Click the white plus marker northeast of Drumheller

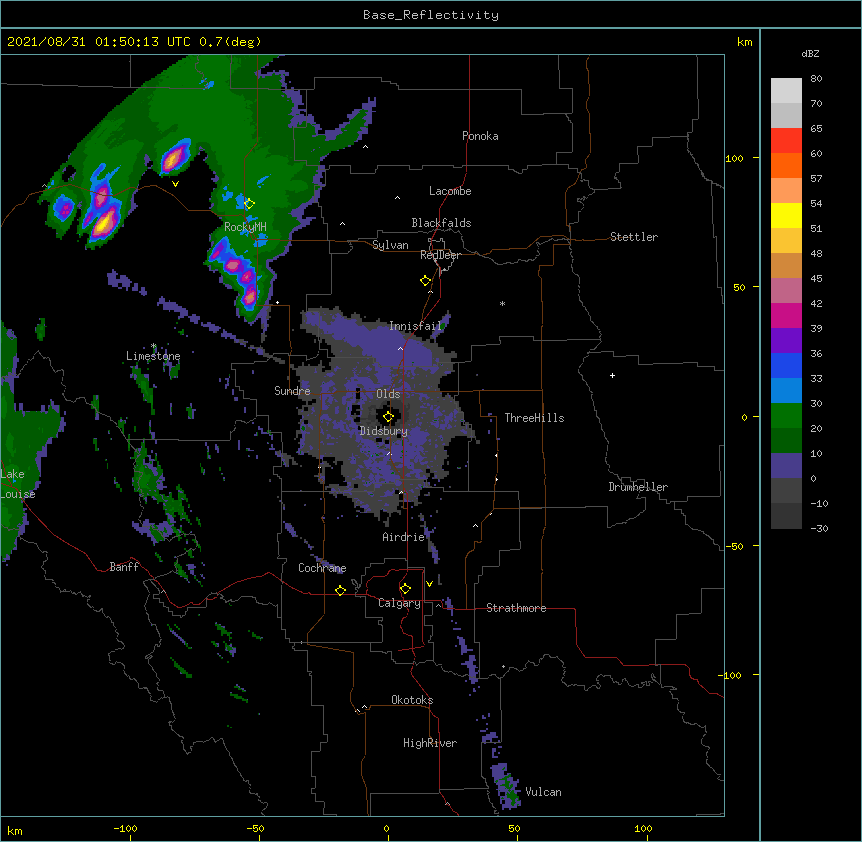tap(612, 375)
